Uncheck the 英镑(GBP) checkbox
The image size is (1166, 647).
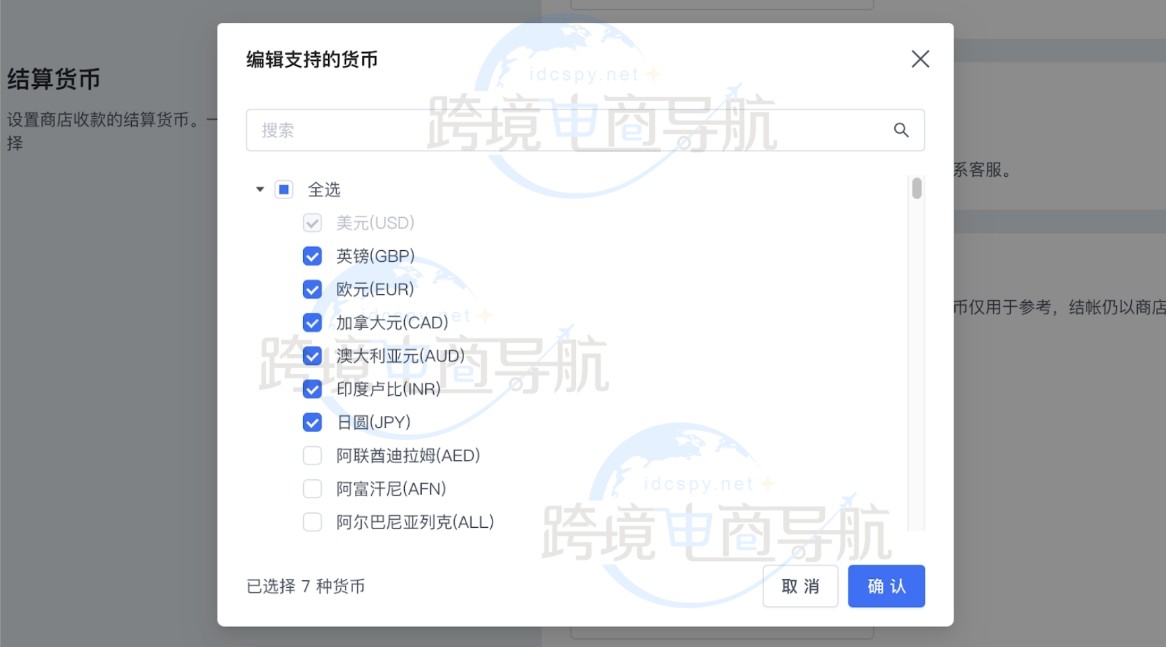(312, 256)
